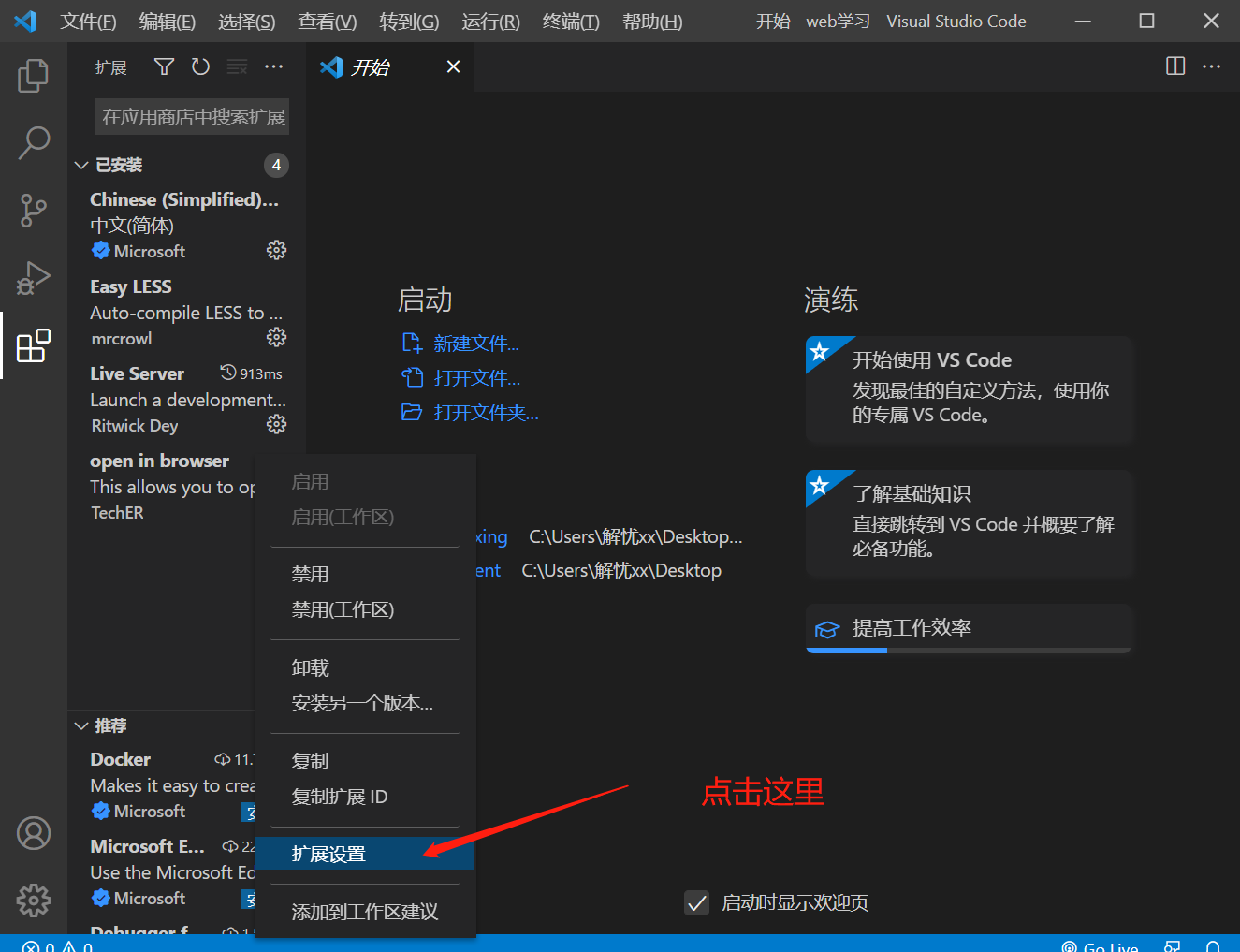The width and height of the screenshot is (1240, 952).
Task: Select the Extensions view icon
Action: (34, 345)
